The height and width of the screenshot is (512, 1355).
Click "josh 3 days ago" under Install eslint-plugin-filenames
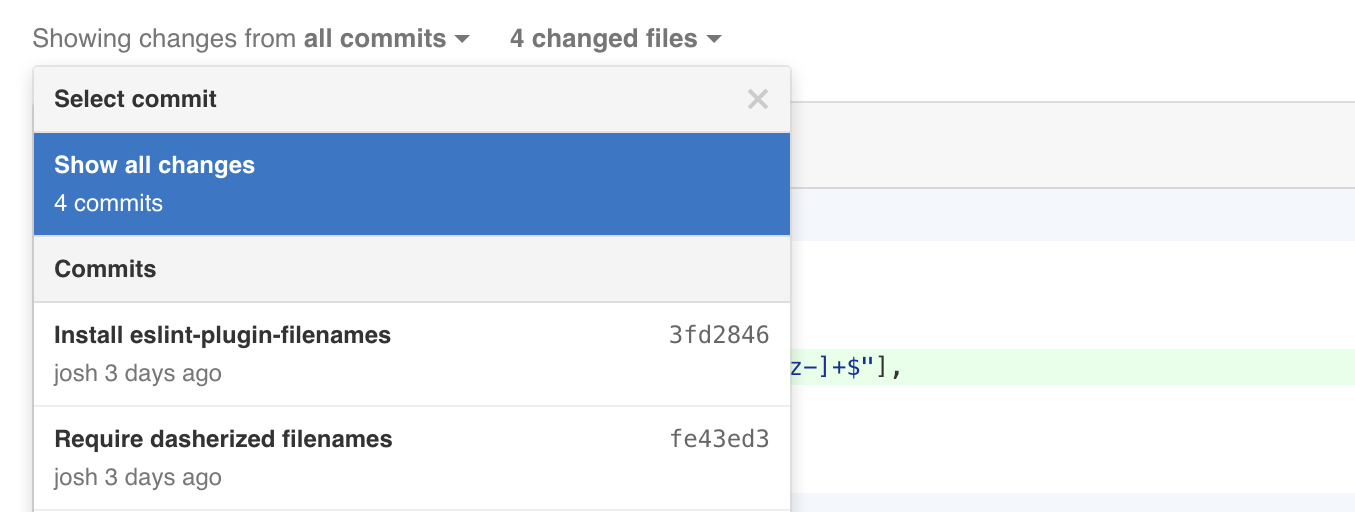(138, 373)
